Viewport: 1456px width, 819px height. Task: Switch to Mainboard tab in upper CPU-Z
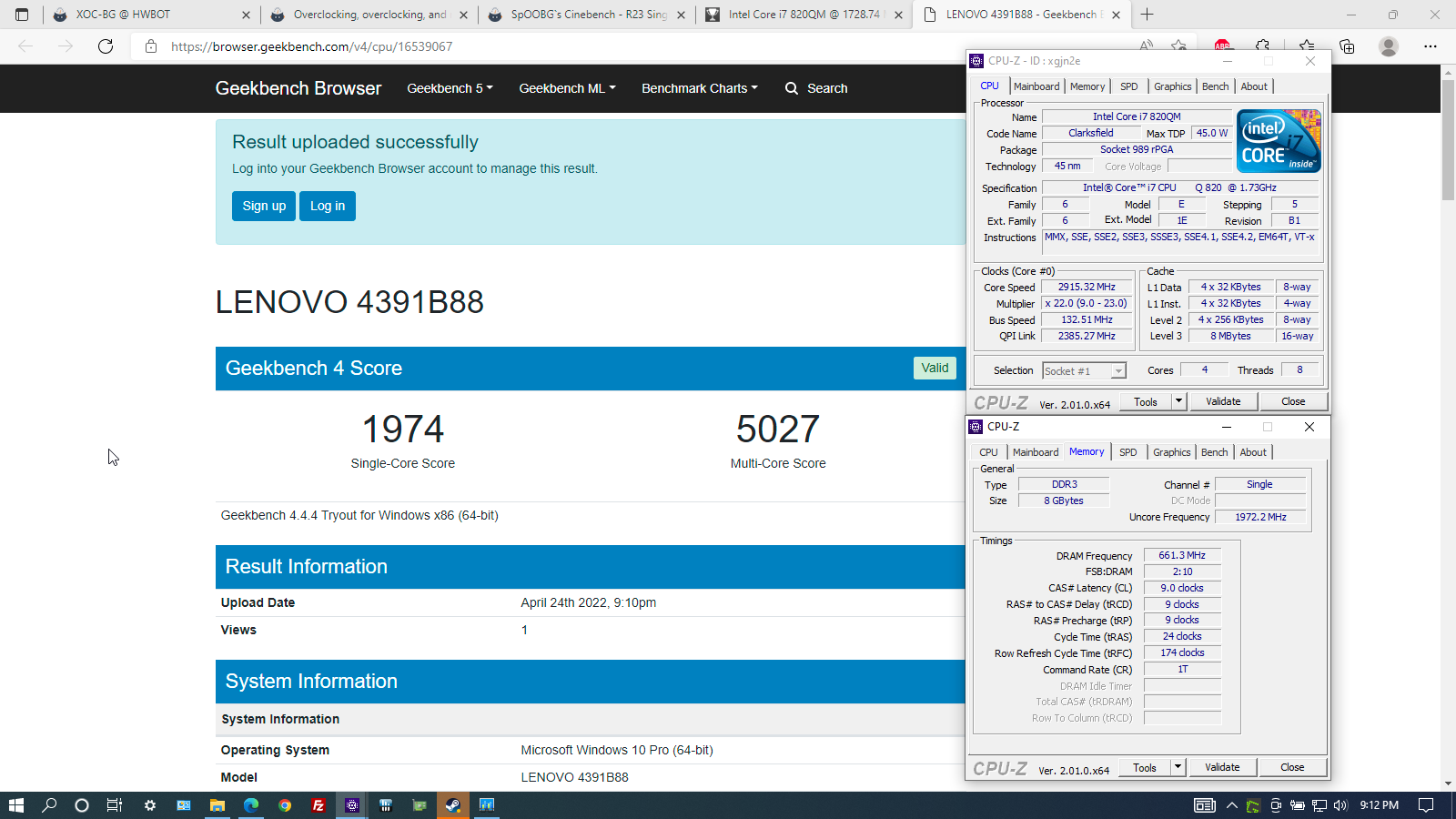tap(1036, 86)
